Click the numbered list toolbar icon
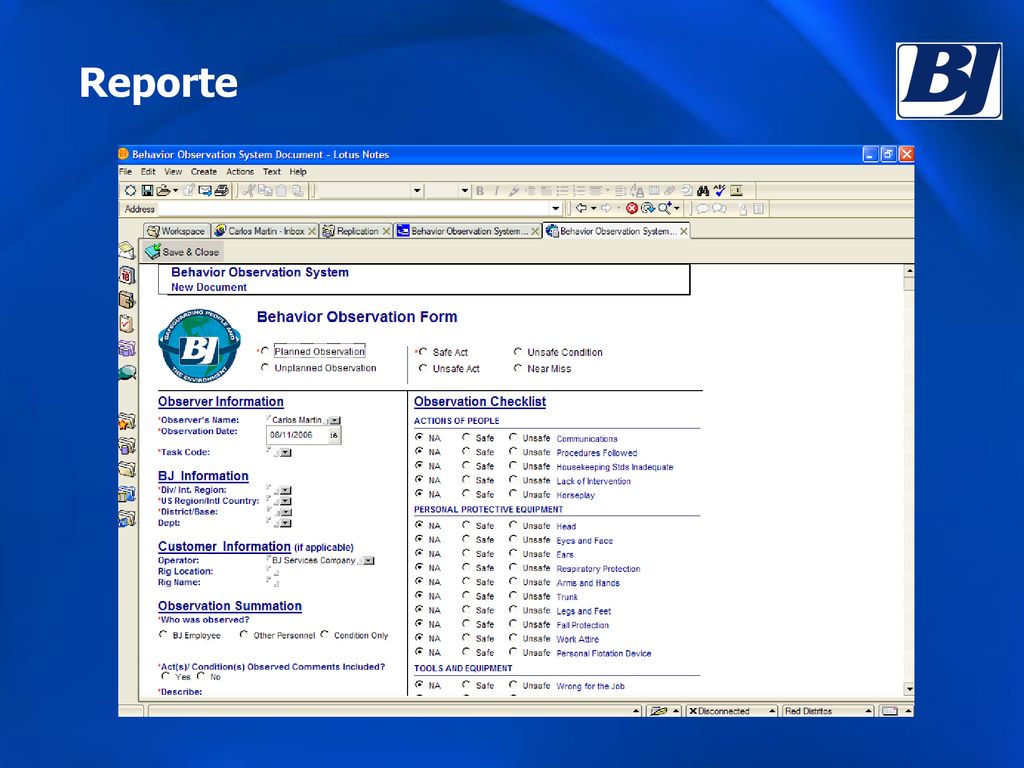 pos(579,191)
